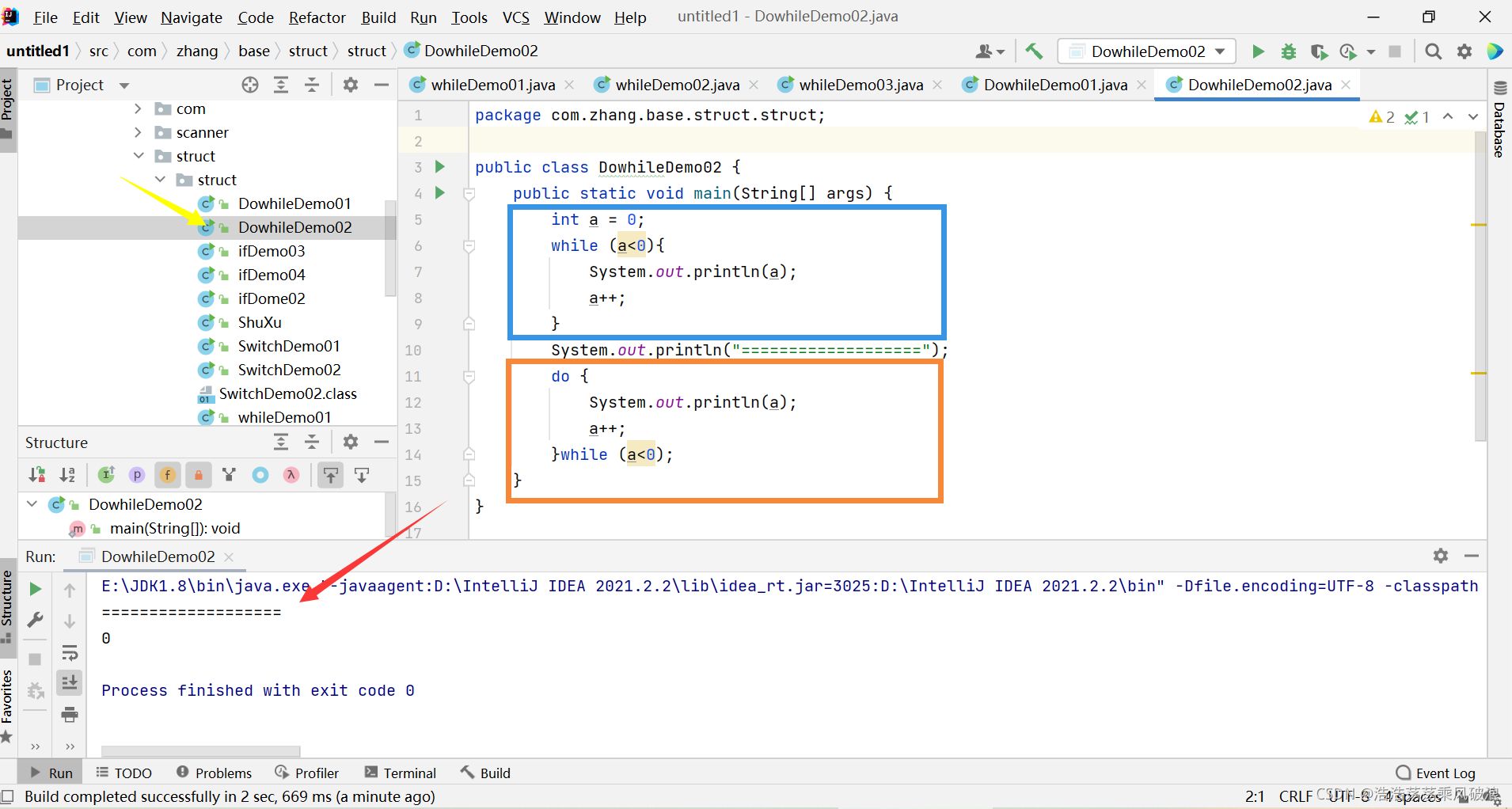Toggle Show Inherited in Structure

coord(106,475)
